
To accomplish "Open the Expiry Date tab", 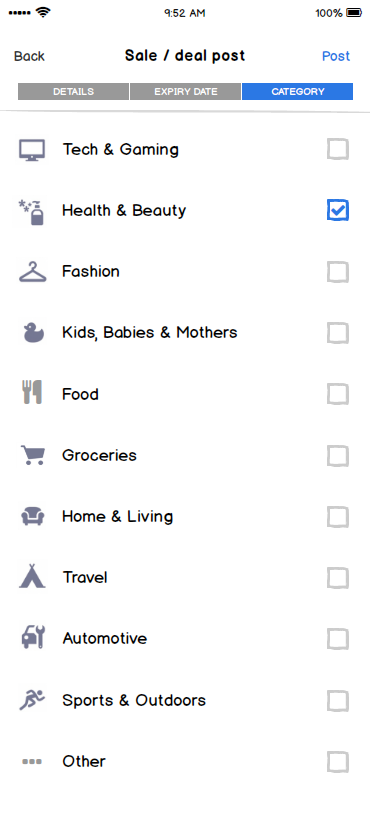I will 186,91.
